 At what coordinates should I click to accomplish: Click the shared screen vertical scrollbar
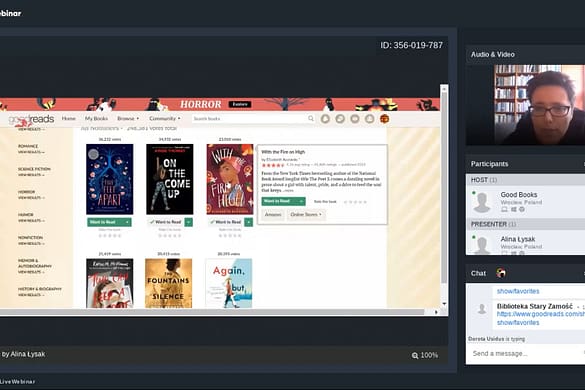[444, 188]
